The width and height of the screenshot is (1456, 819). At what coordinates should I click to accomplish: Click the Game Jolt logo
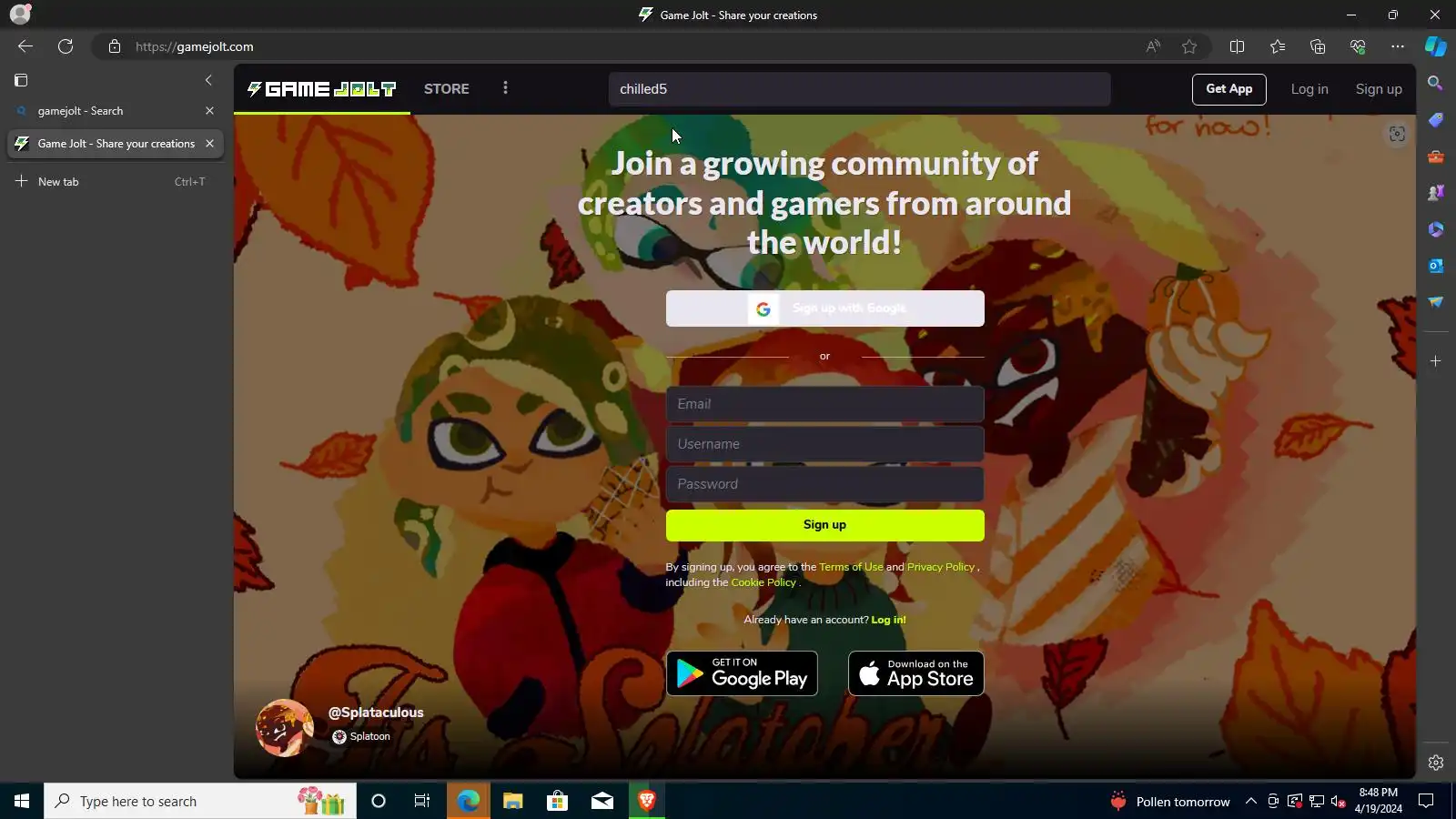(322, 88)
